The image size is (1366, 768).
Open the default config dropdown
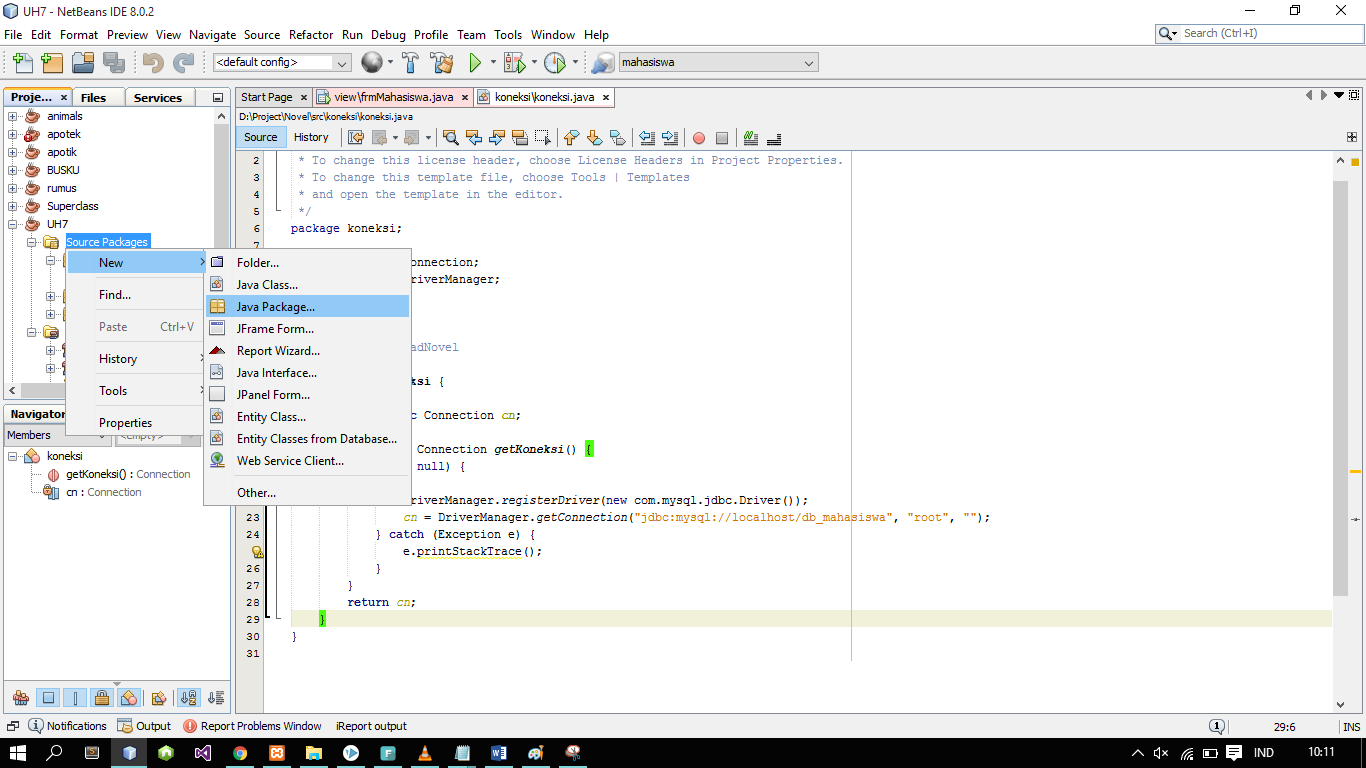tap(342, 61)
